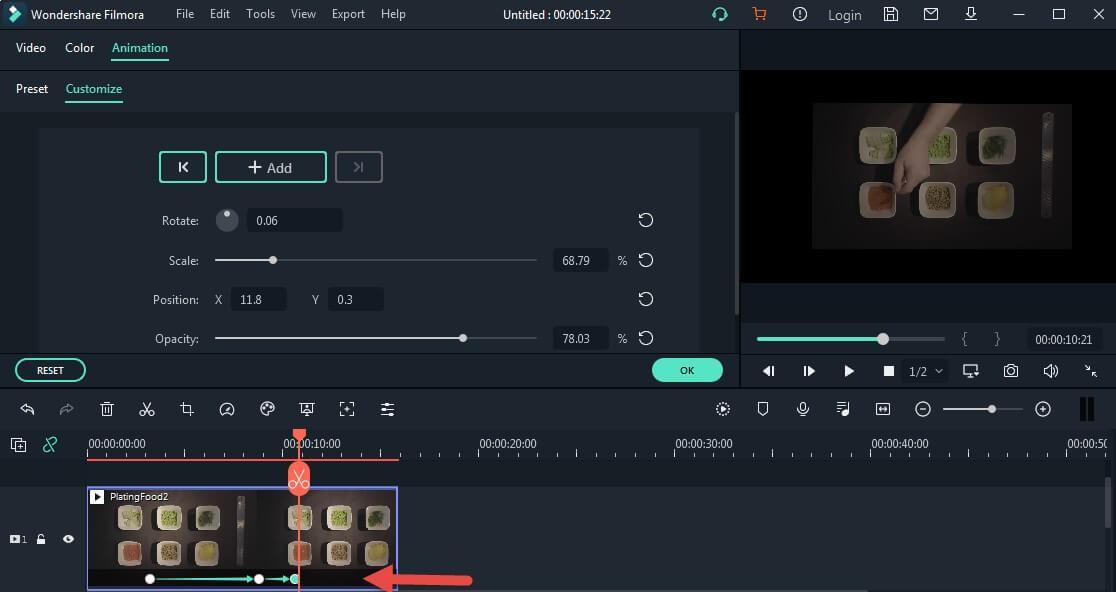Toggle visibility of video track 1
Image resolution: width=1116 pixels, height=592 pixels.
click(x=68, y=539)
